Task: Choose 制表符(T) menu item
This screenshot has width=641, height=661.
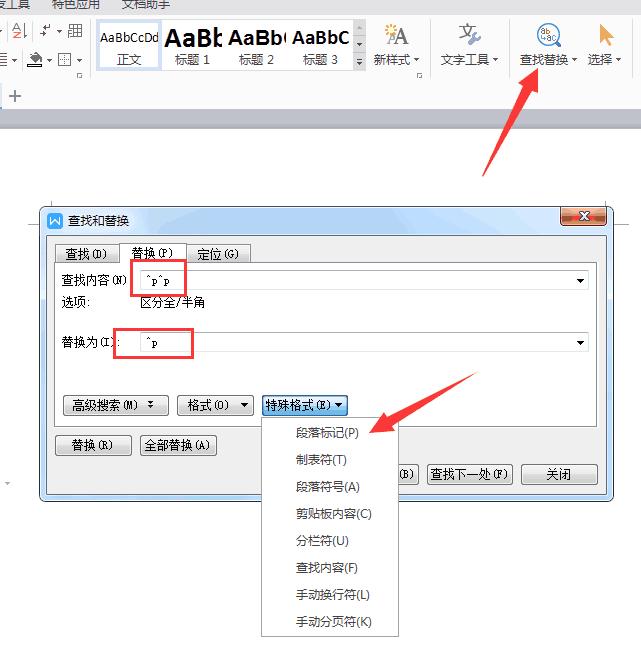Action: pyautogui.click(x=330, y=459)
